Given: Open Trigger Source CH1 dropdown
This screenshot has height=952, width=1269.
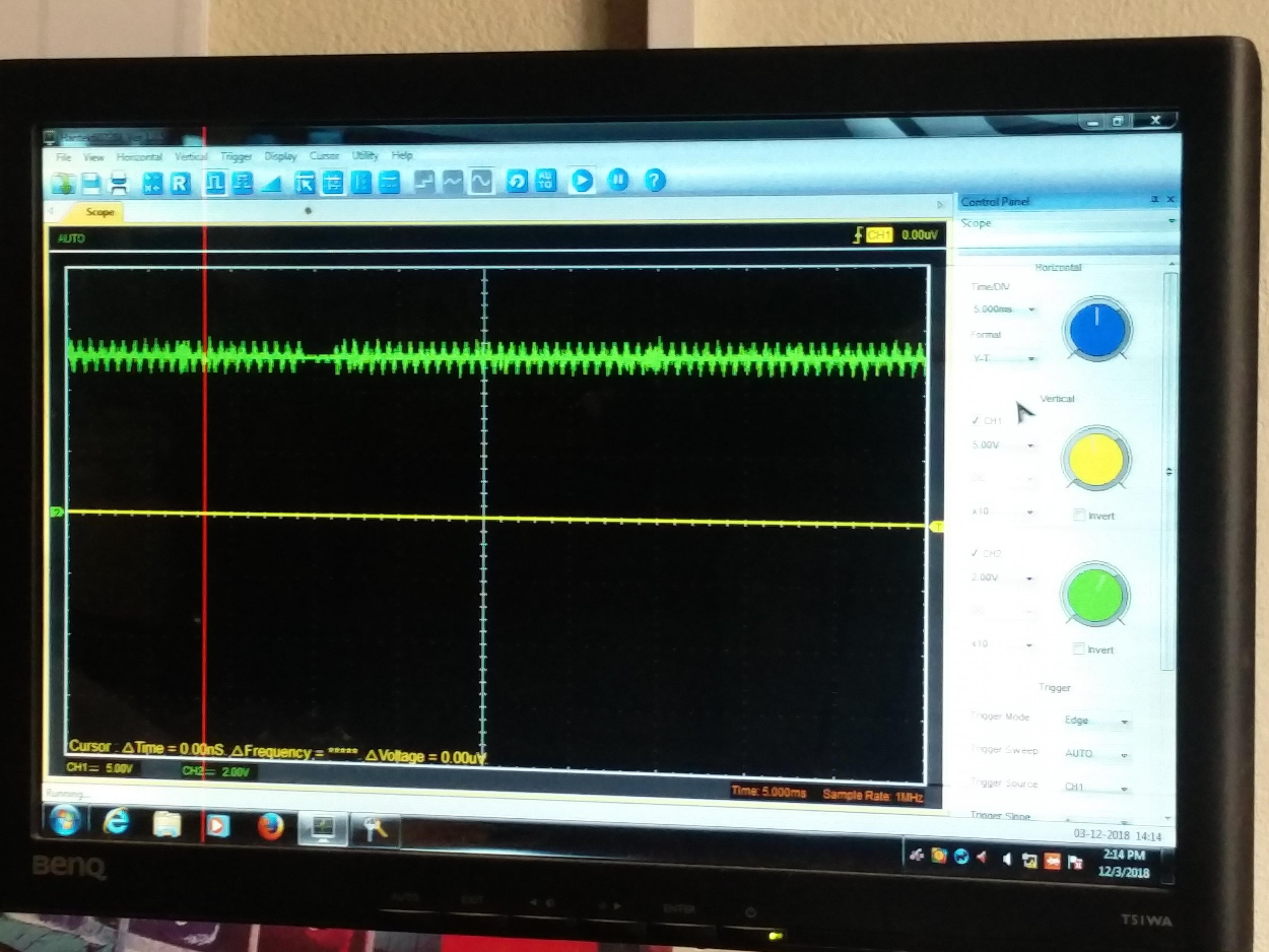Looking at the screenshot, I should 1096,787.
